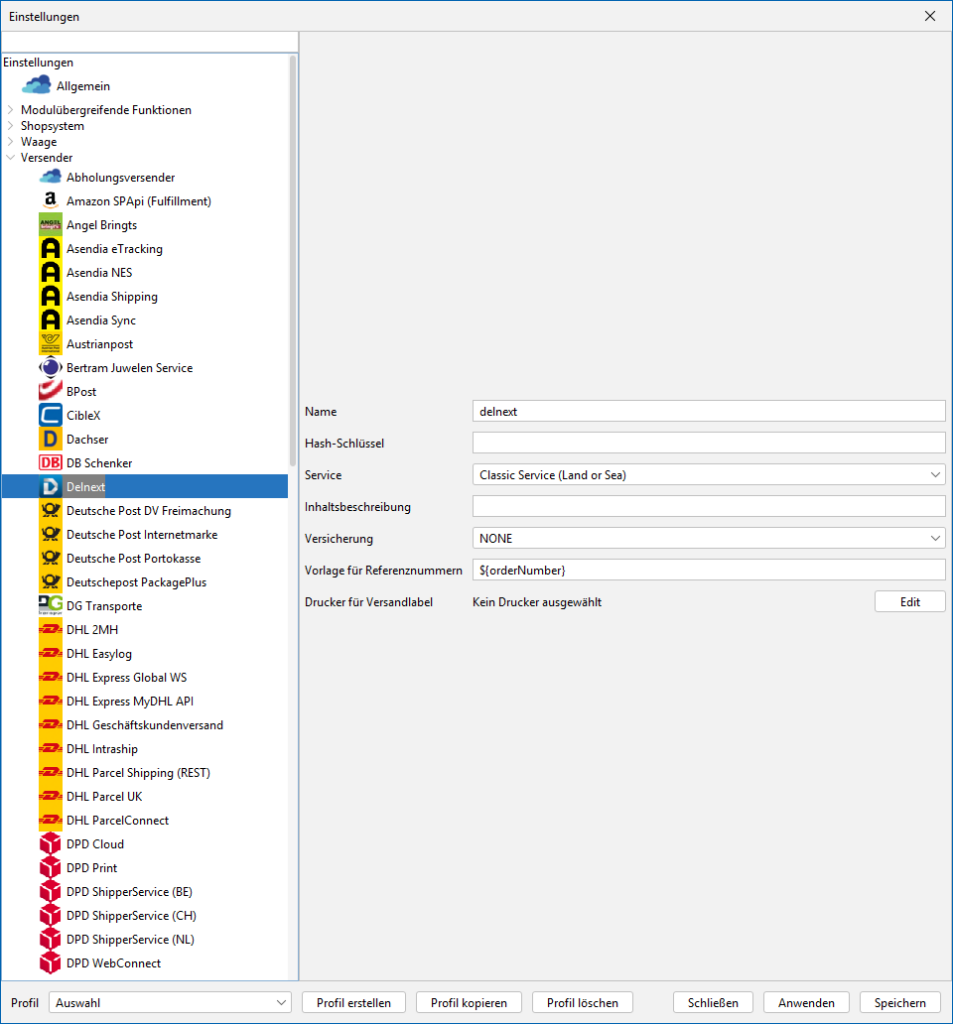Select the Allgemein cloud icon

coord(36,86)
